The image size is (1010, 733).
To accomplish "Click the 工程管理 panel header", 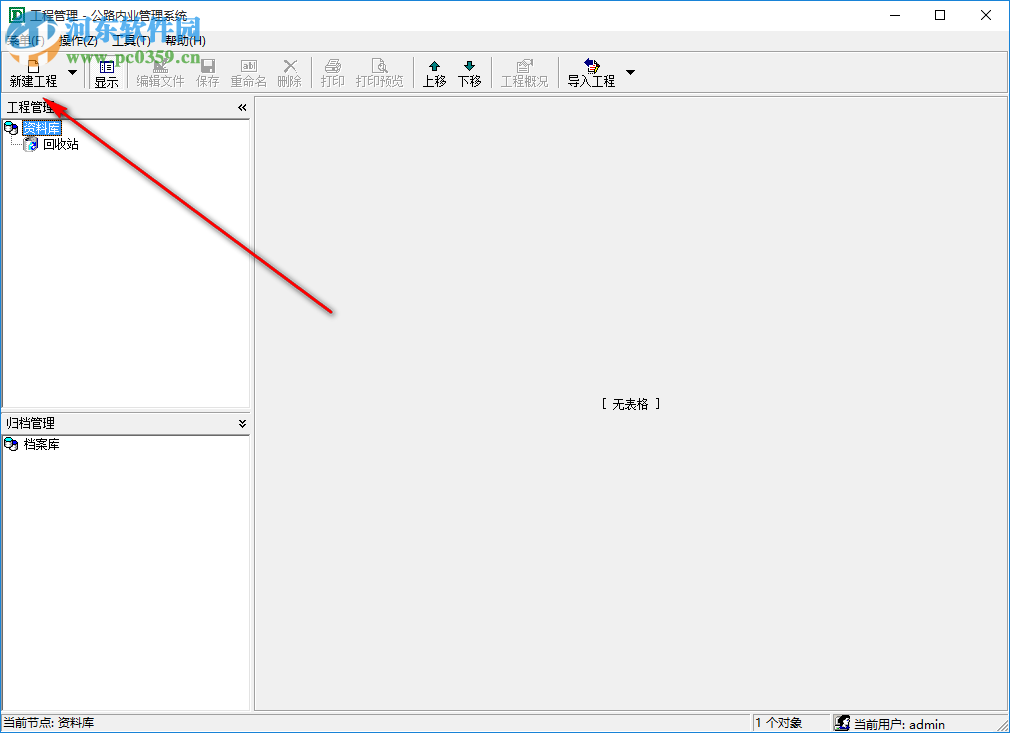I will (126, 108).
